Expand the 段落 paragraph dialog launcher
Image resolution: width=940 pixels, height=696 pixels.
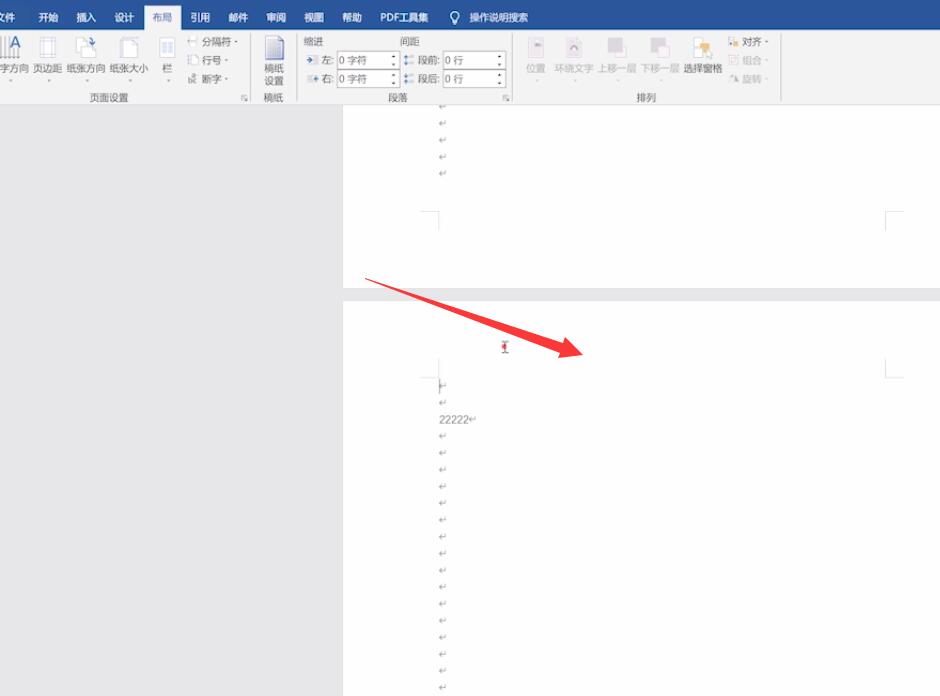tap(506, 98)
